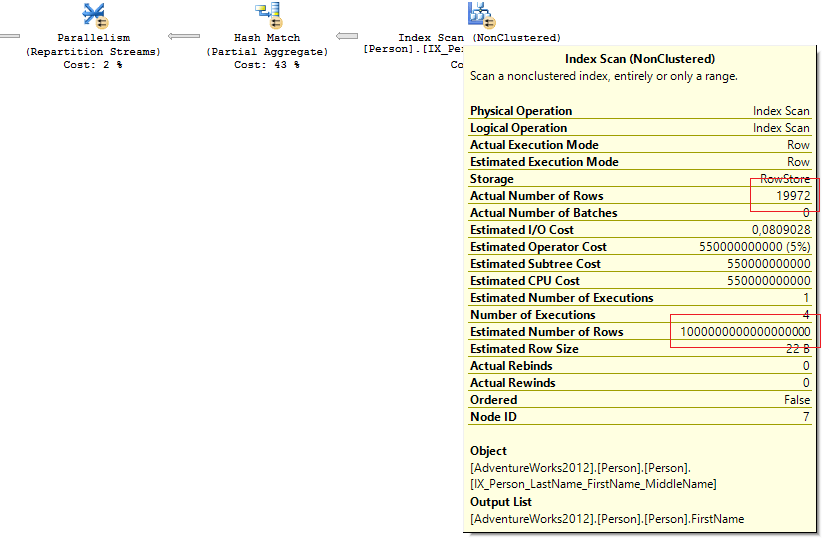
Task: Click the 'Estimated Execution Mode' row
Action: 640,162
